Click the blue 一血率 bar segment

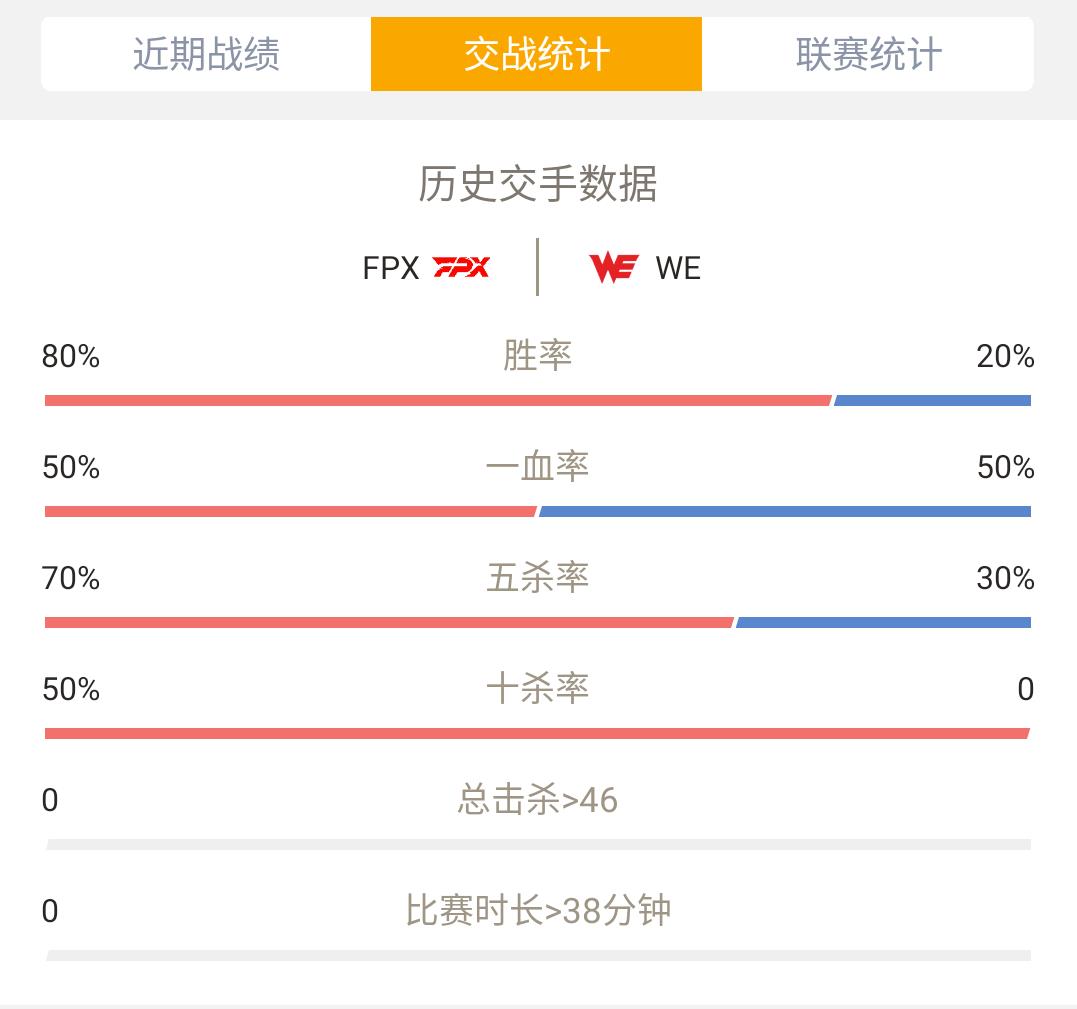click(x=785, y=512)
